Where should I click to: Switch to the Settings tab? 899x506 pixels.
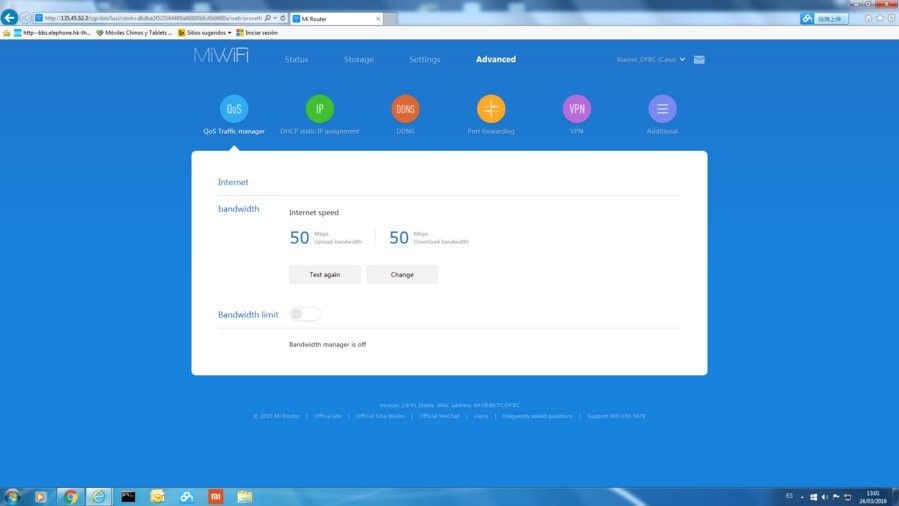click(425, 60)
